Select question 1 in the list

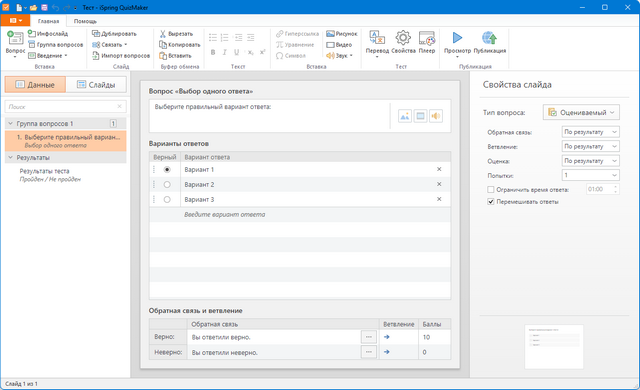tap(65, 141)
